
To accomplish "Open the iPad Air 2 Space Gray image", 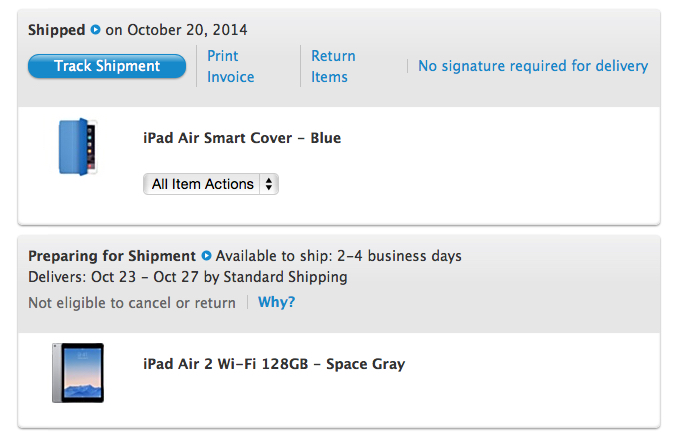I will point(77,372).
